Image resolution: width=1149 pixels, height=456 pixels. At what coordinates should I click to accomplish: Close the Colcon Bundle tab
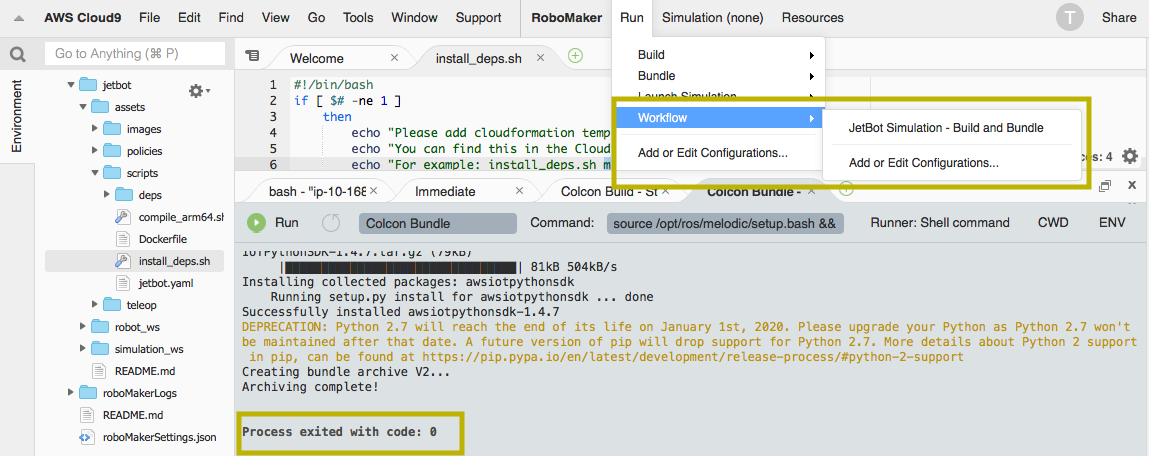[x=813, y=191]
